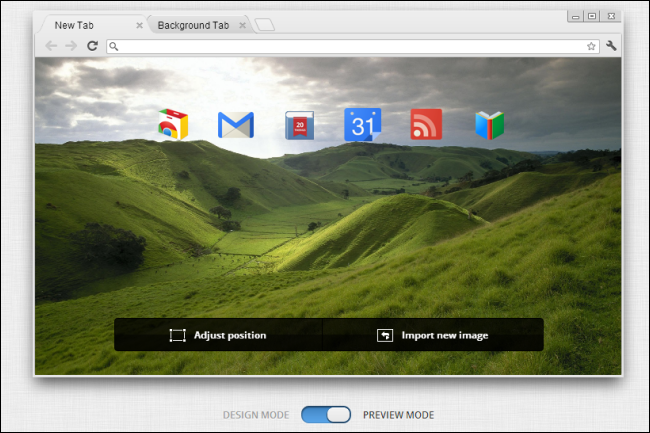Screen dimensions: 650x433
Task: Open the Google Calendar 31 icon
Action: (363, 125)
